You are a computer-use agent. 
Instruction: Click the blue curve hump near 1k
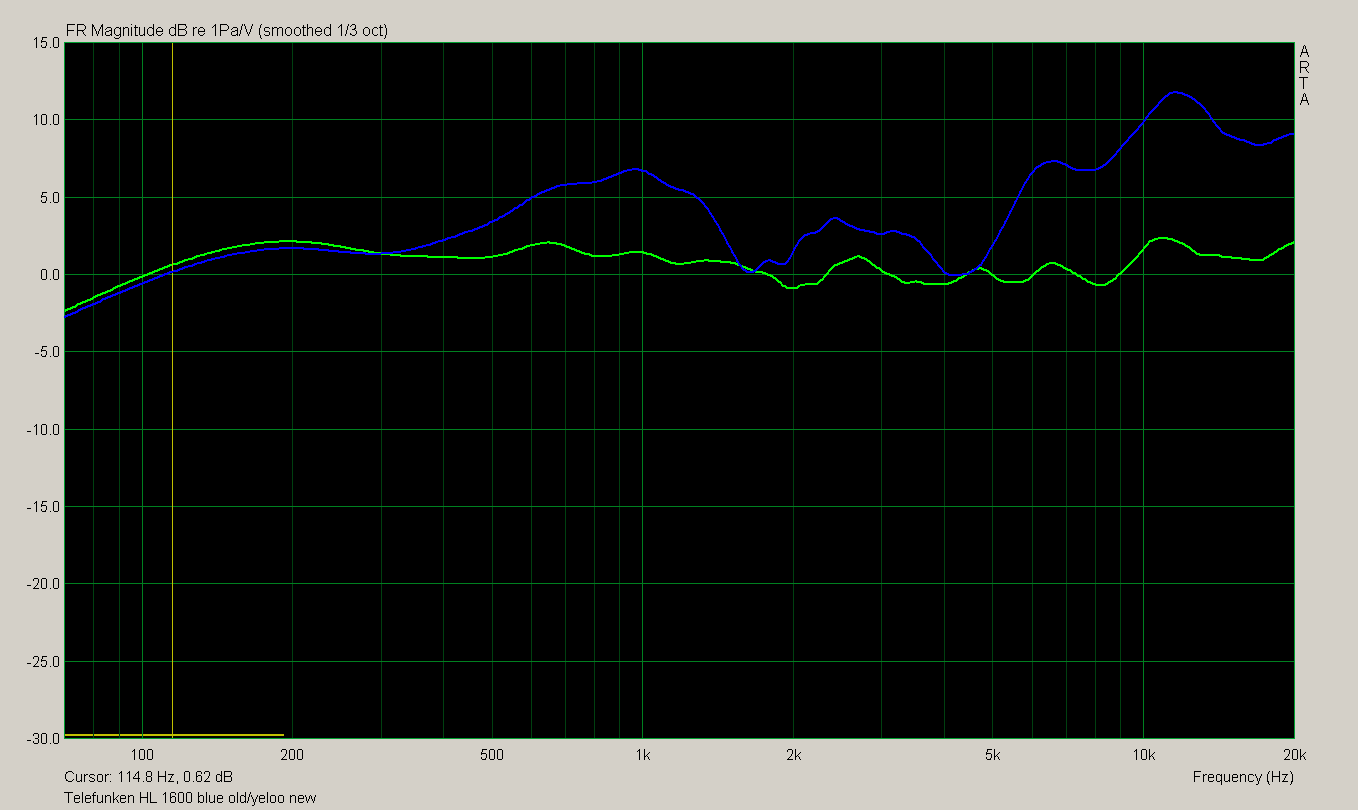point(636,169)
